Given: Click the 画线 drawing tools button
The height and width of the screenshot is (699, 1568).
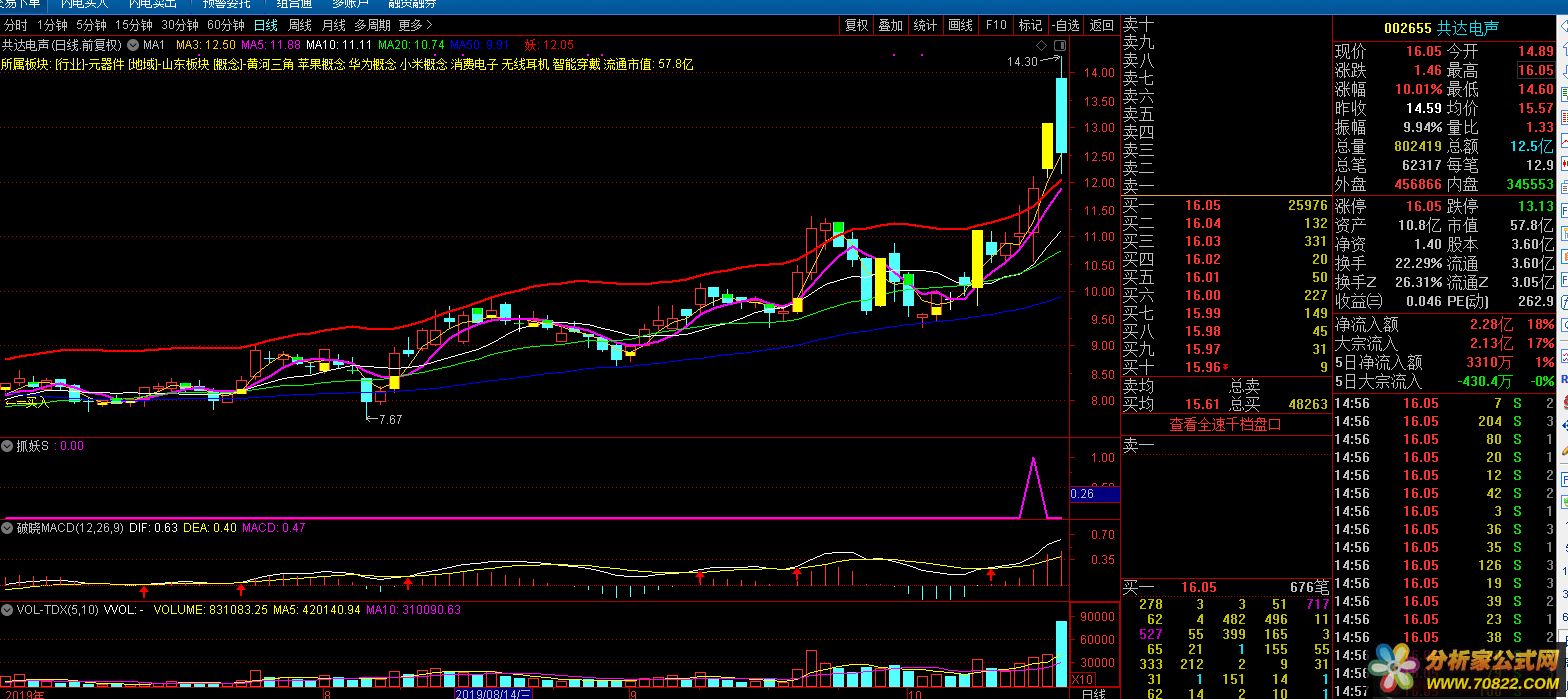Looking at the screenshot, I should pyautogui.click(x=960, y=25).
